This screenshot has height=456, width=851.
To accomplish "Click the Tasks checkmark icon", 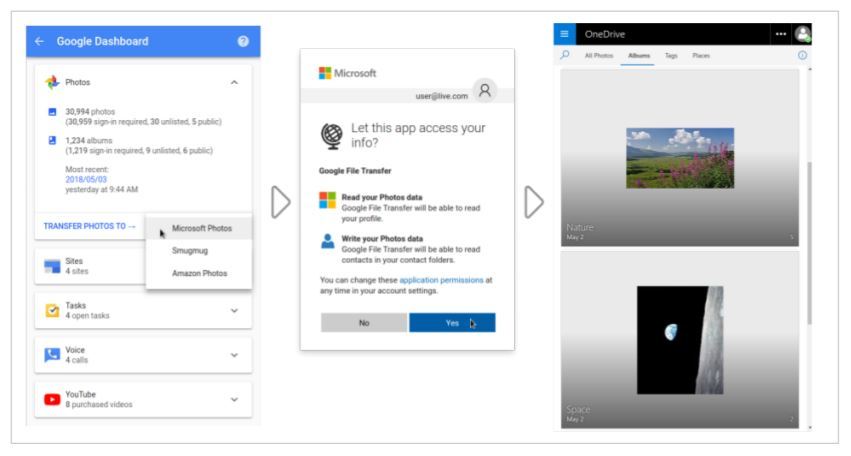I will 52,311.
